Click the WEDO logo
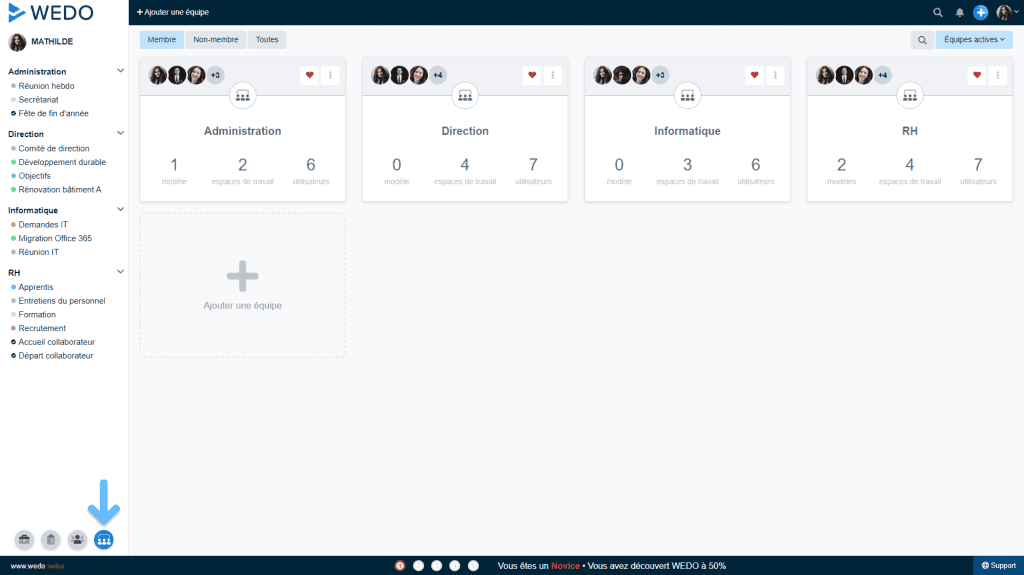 click(51, 12)
